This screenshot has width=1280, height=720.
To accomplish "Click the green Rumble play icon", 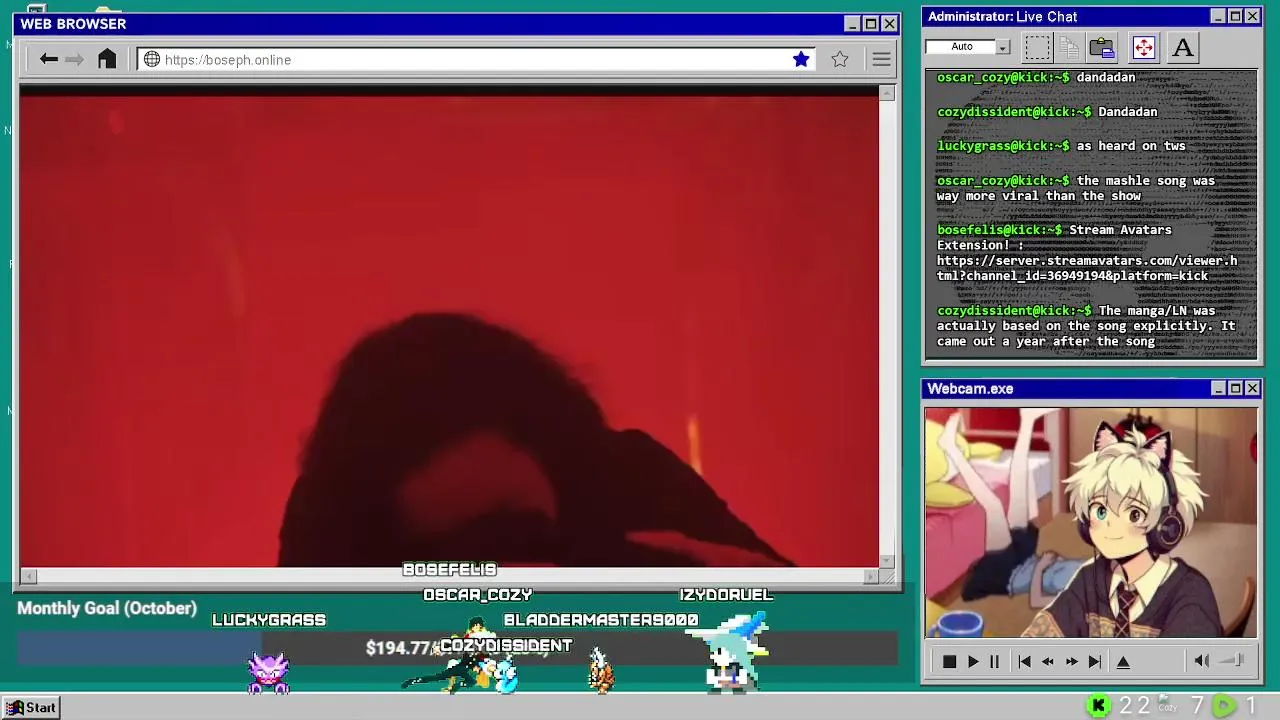I will [x=1223, y=707].
